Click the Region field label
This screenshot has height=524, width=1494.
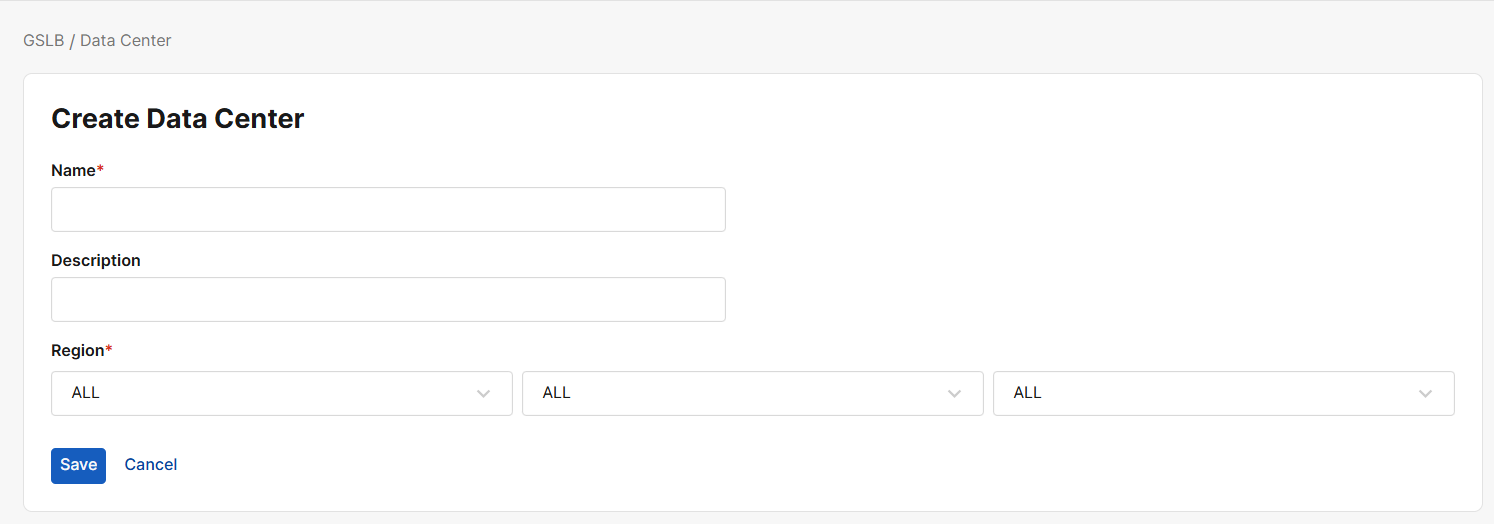coord(78,350)
